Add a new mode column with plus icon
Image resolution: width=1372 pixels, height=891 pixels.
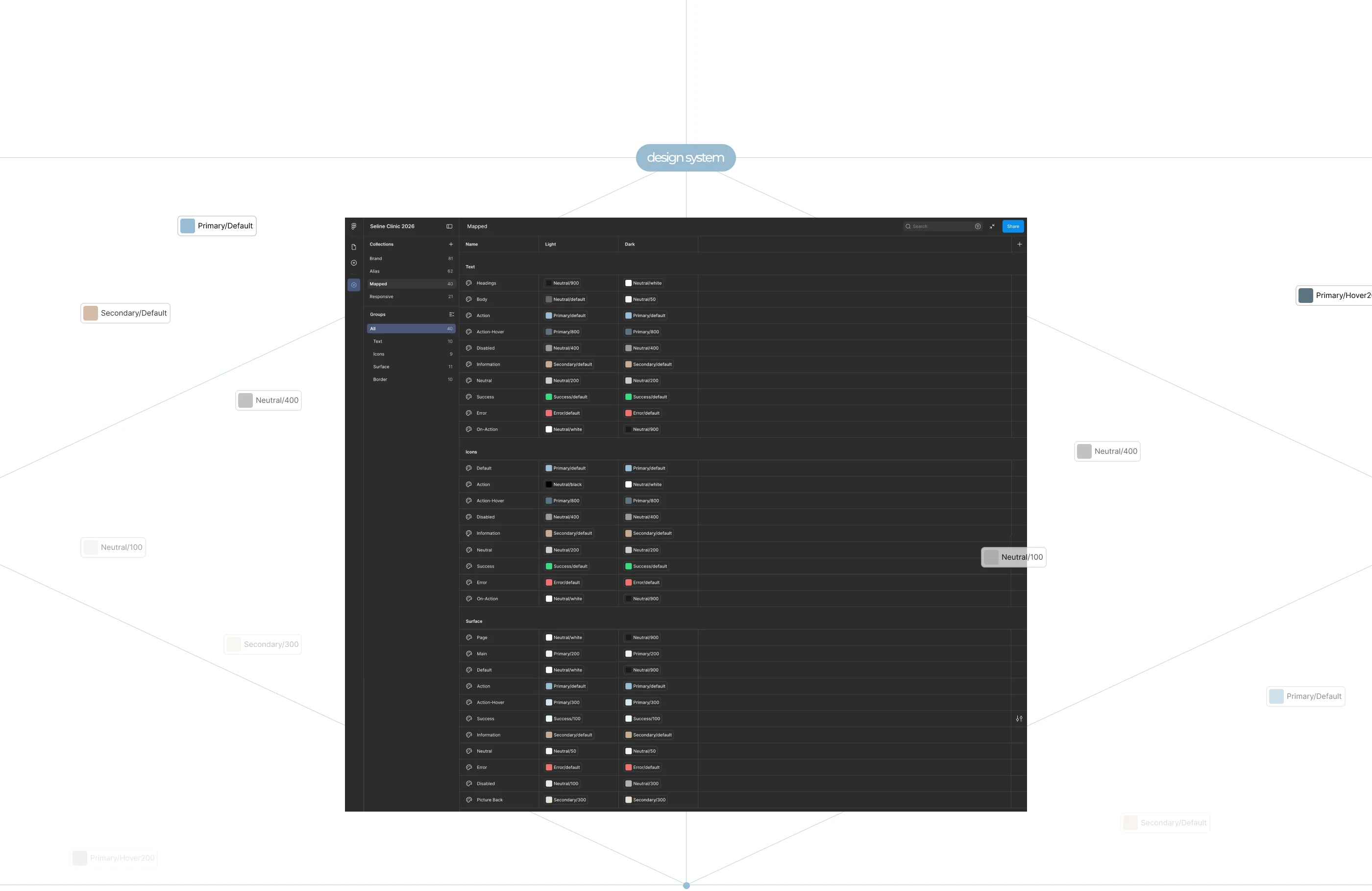click(x=1019, y=244)
